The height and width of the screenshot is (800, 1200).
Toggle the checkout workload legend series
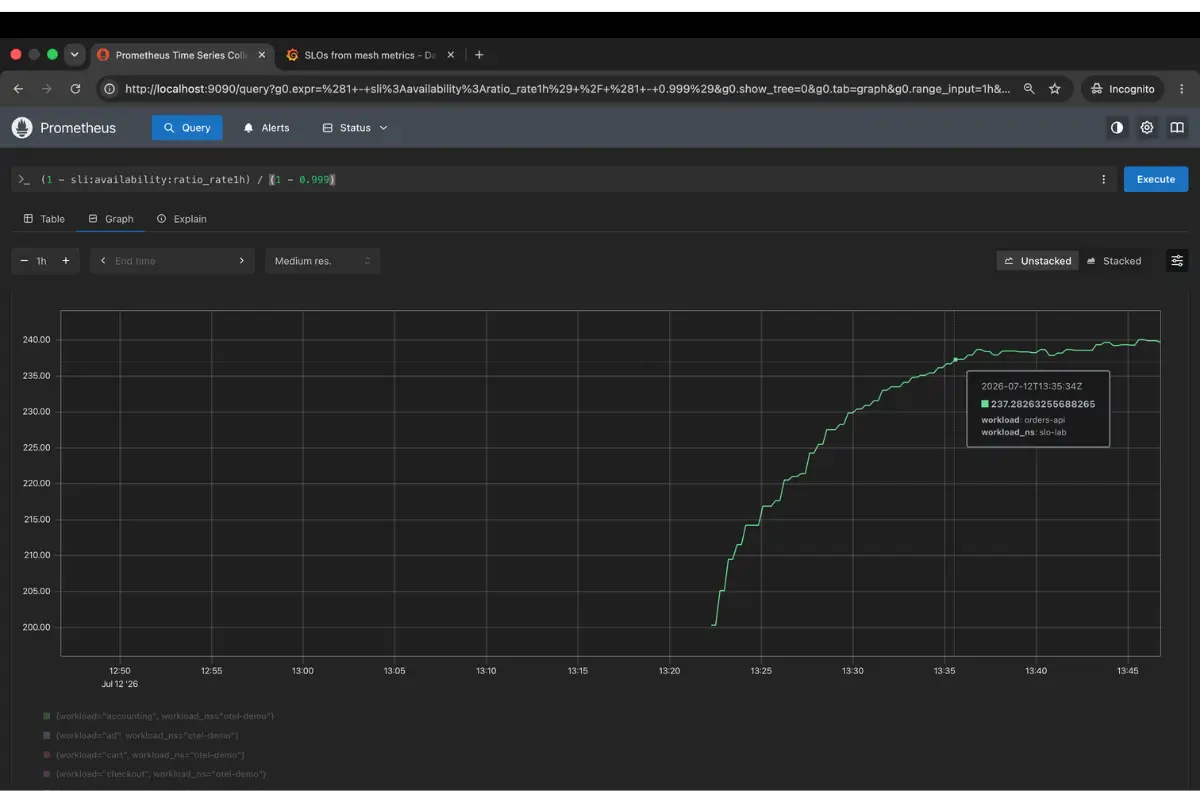155,773
